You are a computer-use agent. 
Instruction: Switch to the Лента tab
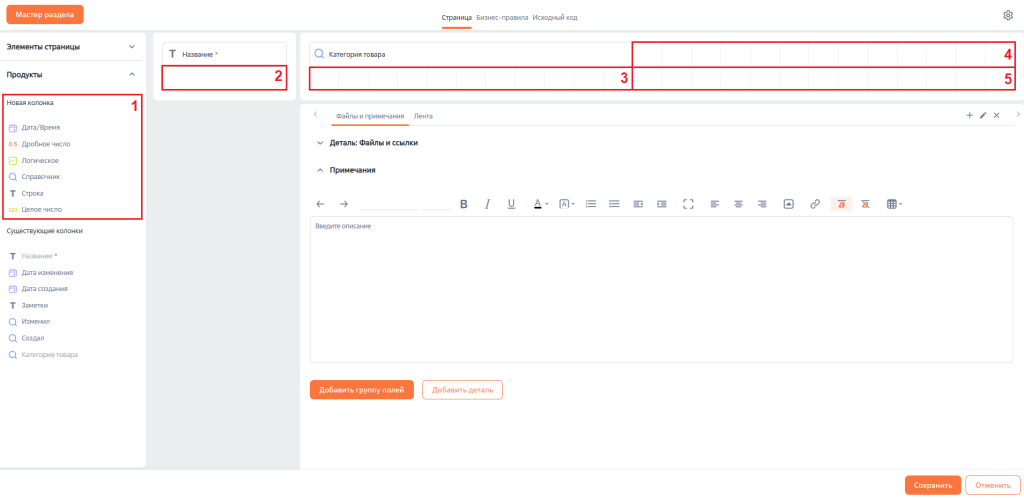coord(423,116)
